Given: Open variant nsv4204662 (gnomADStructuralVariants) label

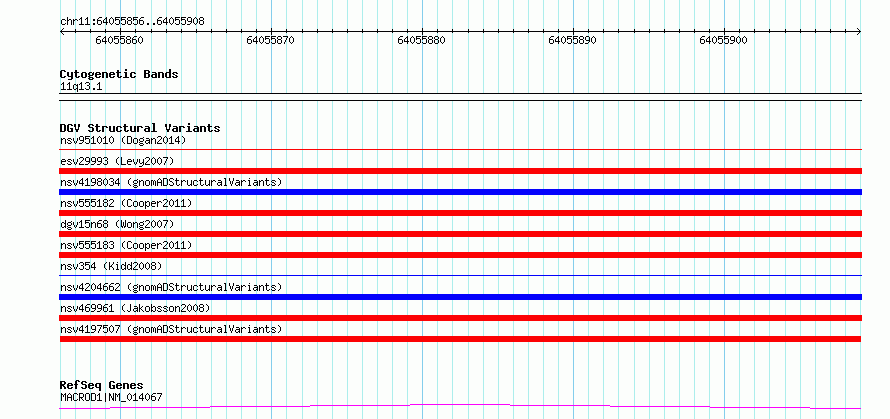Looking at the screenshot, I should click(x=171, y=287).
